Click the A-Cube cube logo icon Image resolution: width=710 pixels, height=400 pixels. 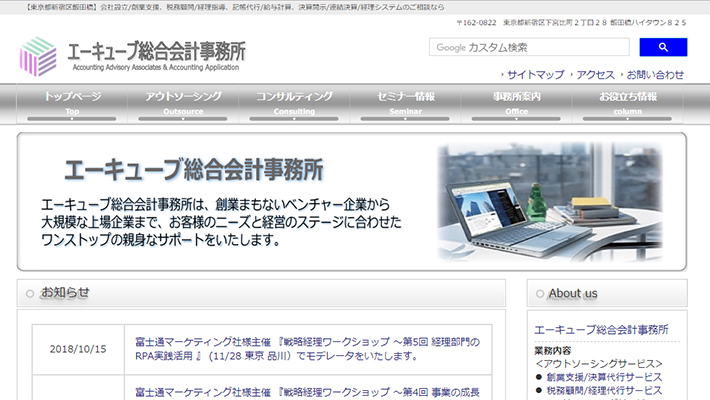pos(38,56)
